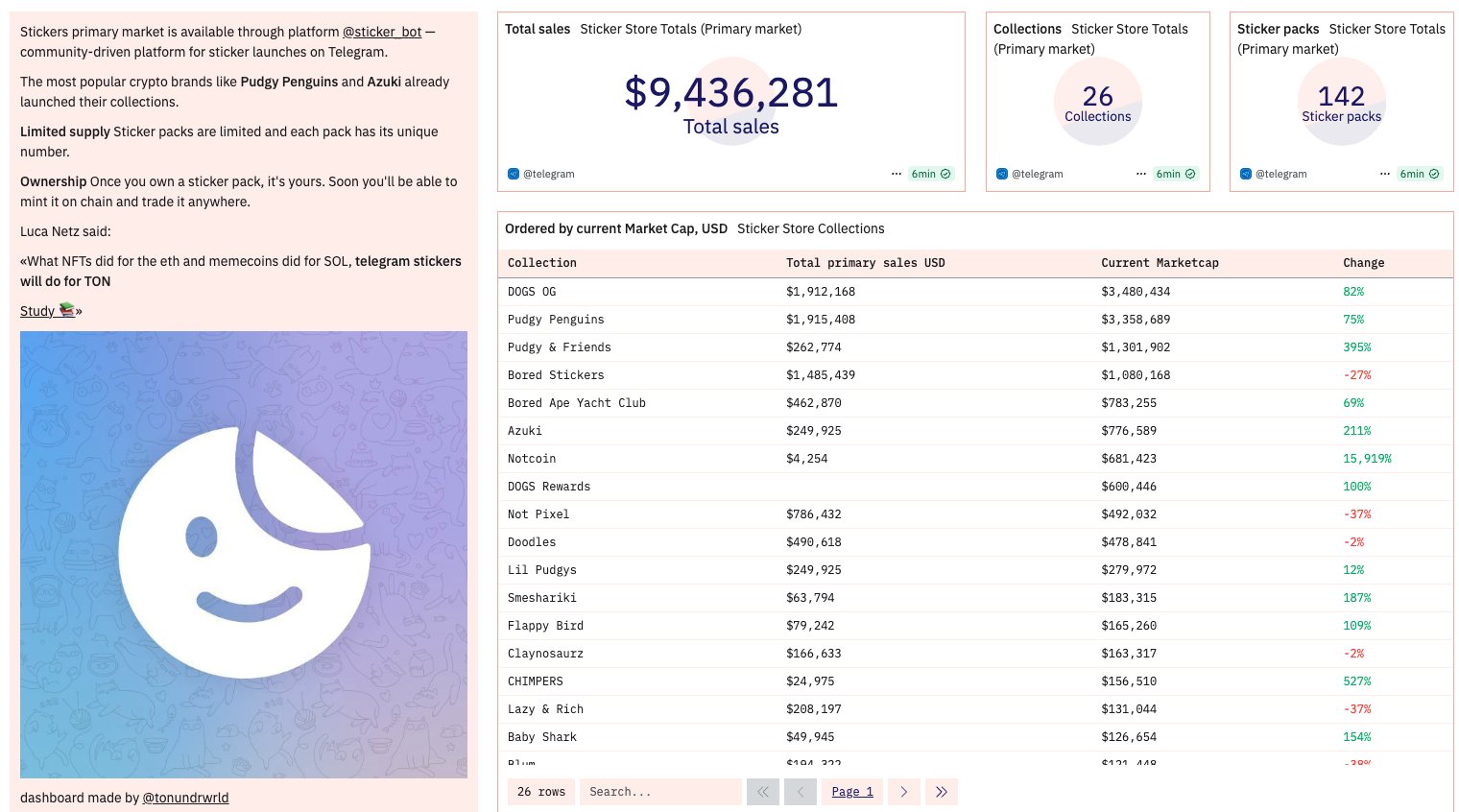Click the sticker logo image
The image size is (1459, 812).
tap(244, 555)
